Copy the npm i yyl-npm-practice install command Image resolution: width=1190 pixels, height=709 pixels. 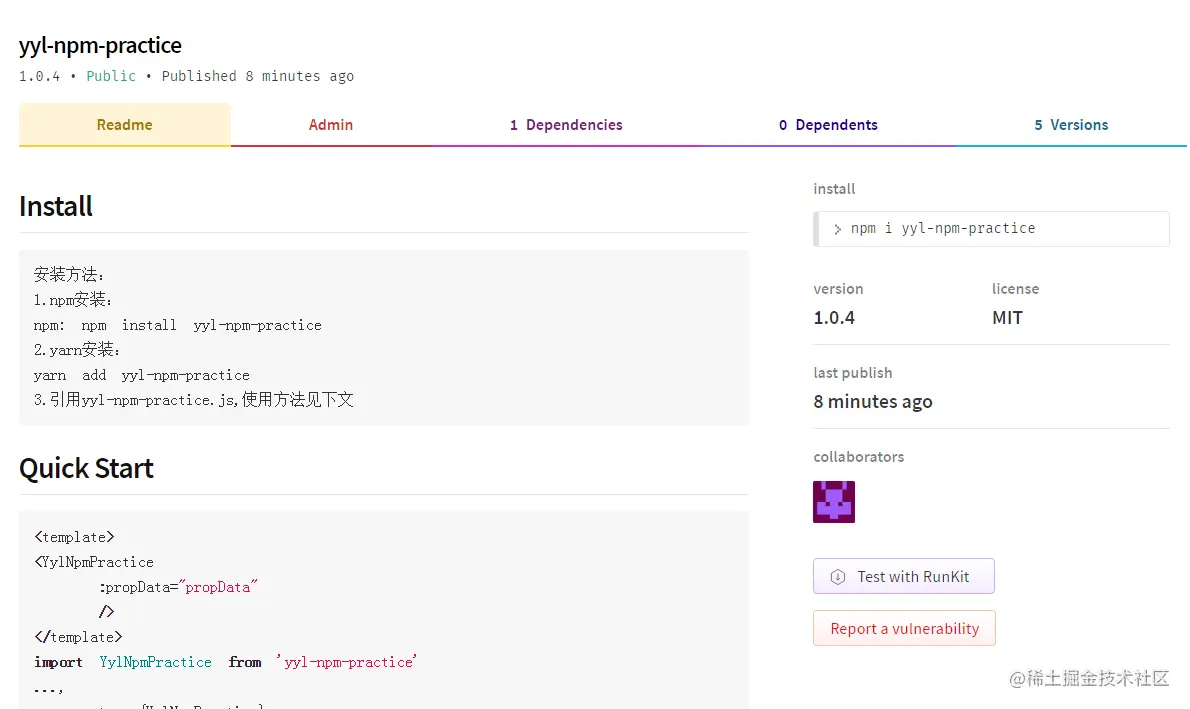[991, 228]
